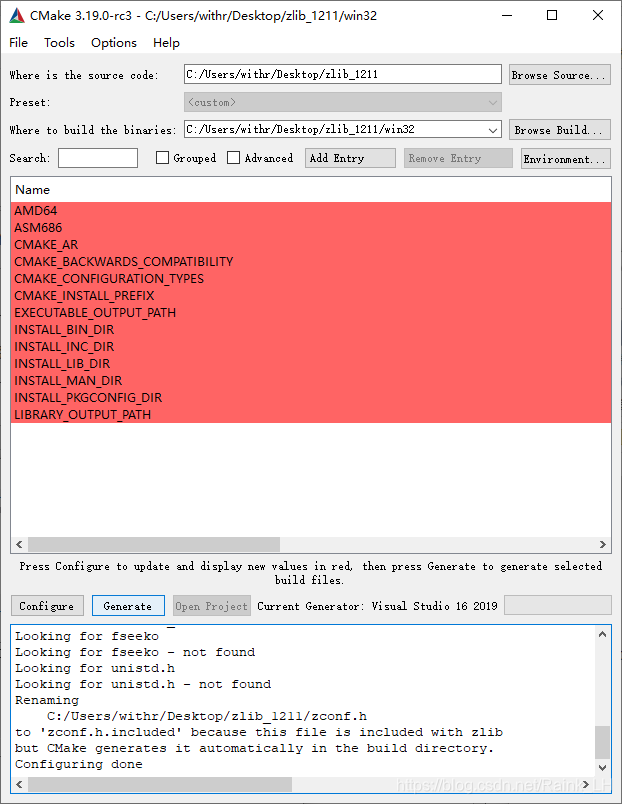Click the 'Renaming' log line
Screen dimensions: 622x804
coord(47,700)
